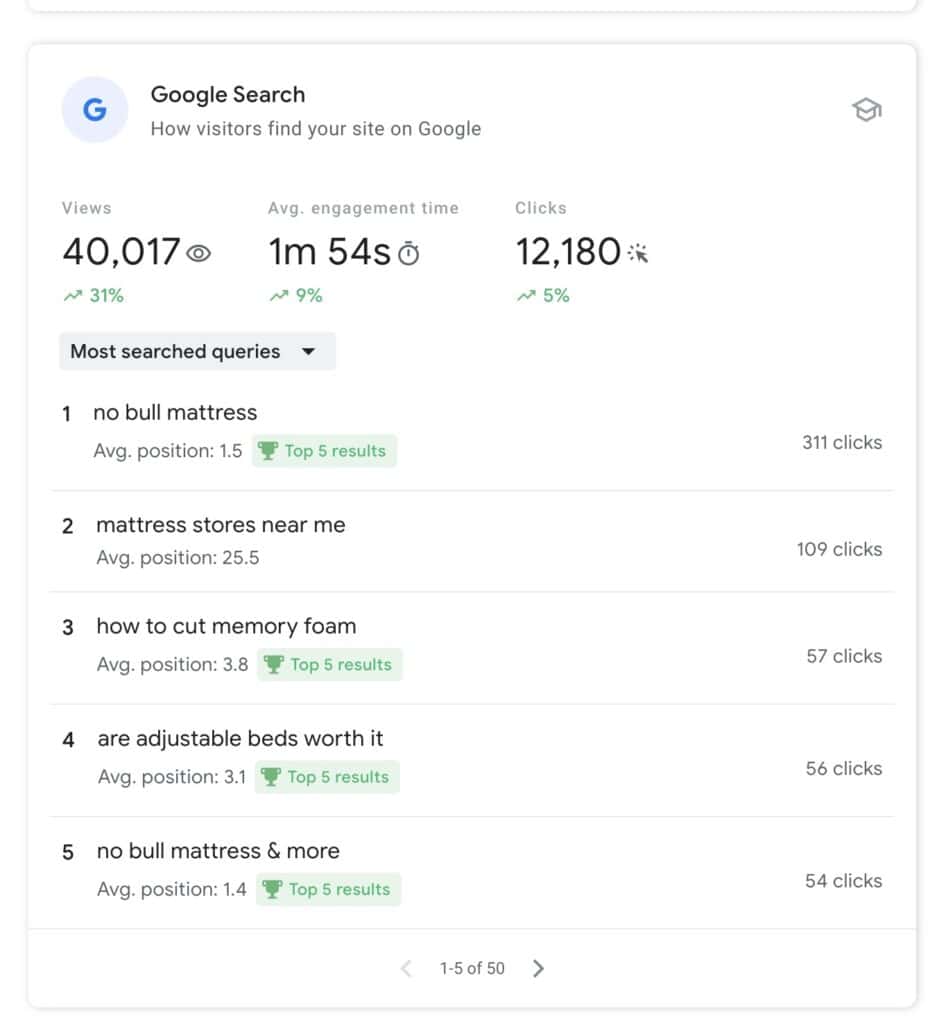Select the mattress stores near me query
Viewport: 946px width, 1024px height.
(x=221, y=525)
